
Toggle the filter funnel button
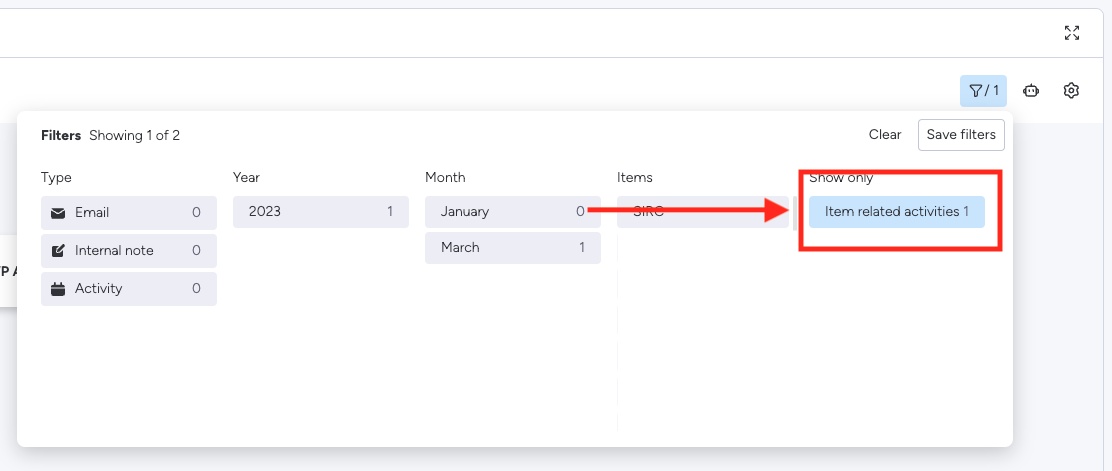[983, 91]
